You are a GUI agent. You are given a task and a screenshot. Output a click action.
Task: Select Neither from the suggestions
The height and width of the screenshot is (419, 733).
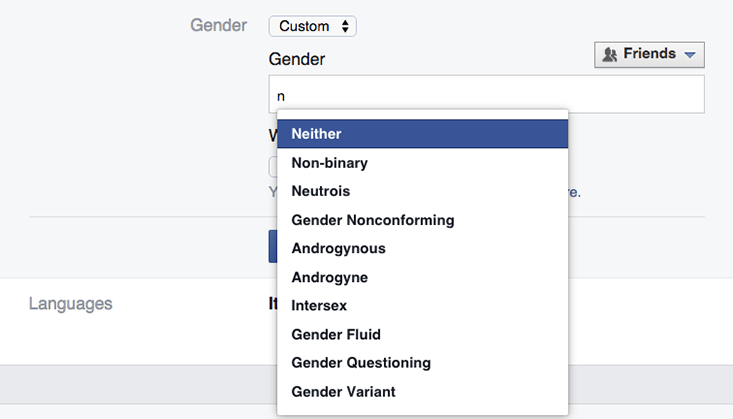[423, 134]
